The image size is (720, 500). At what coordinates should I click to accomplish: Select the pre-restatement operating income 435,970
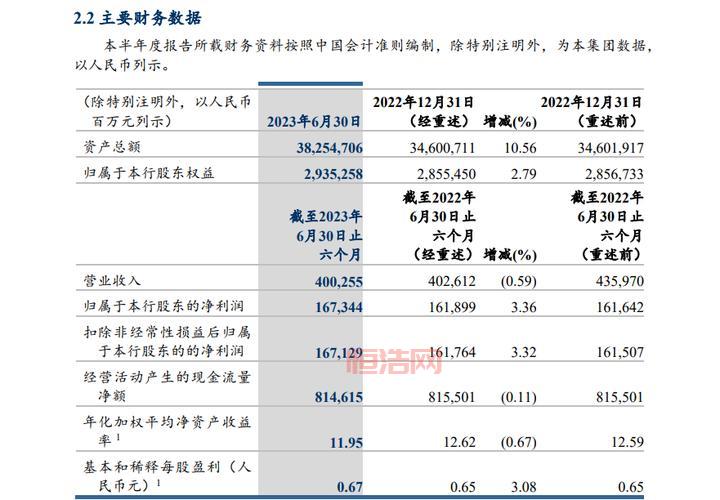(x=613, y=283)
